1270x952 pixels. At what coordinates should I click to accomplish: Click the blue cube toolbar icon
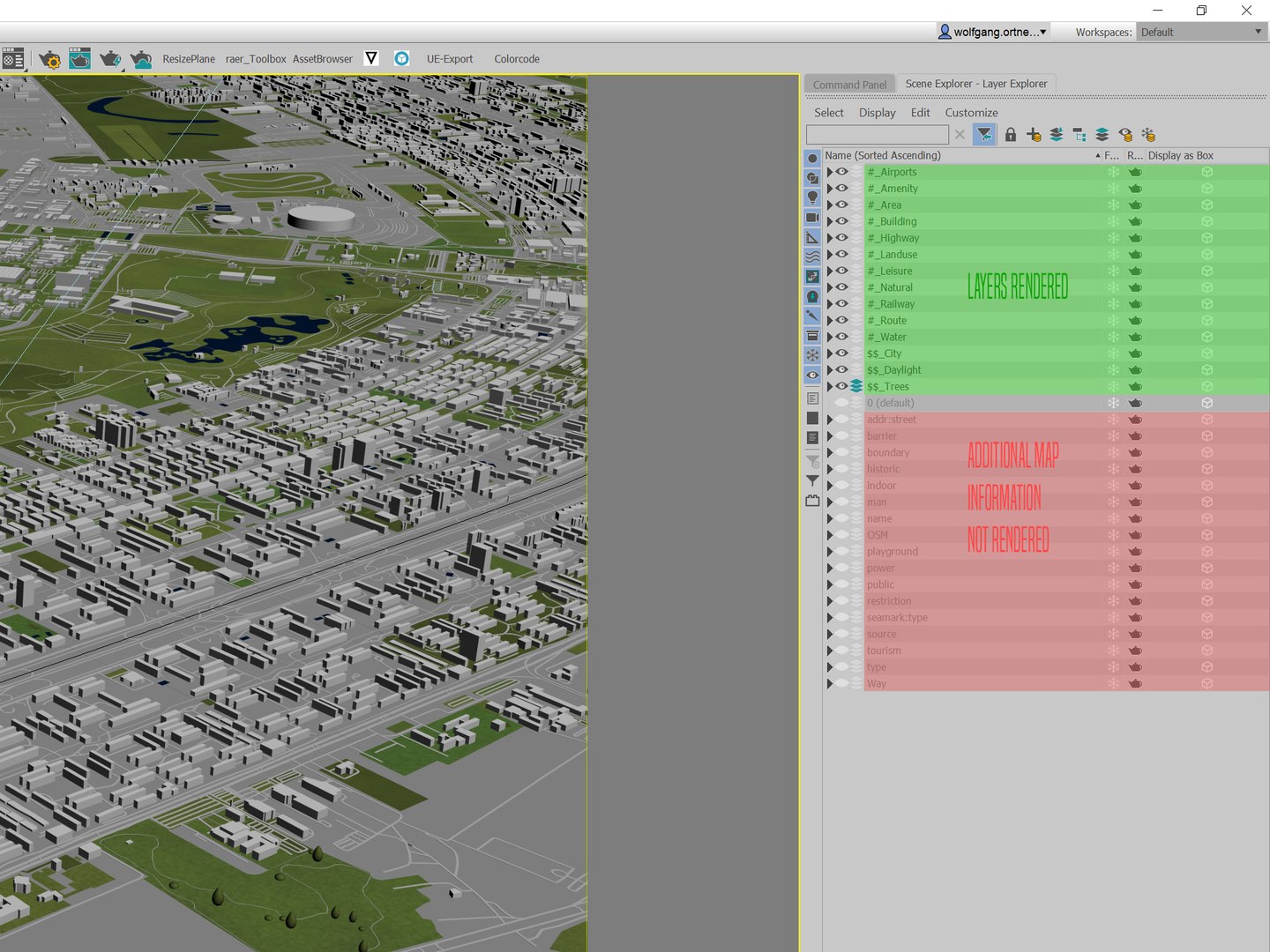(x=401, y=58)
